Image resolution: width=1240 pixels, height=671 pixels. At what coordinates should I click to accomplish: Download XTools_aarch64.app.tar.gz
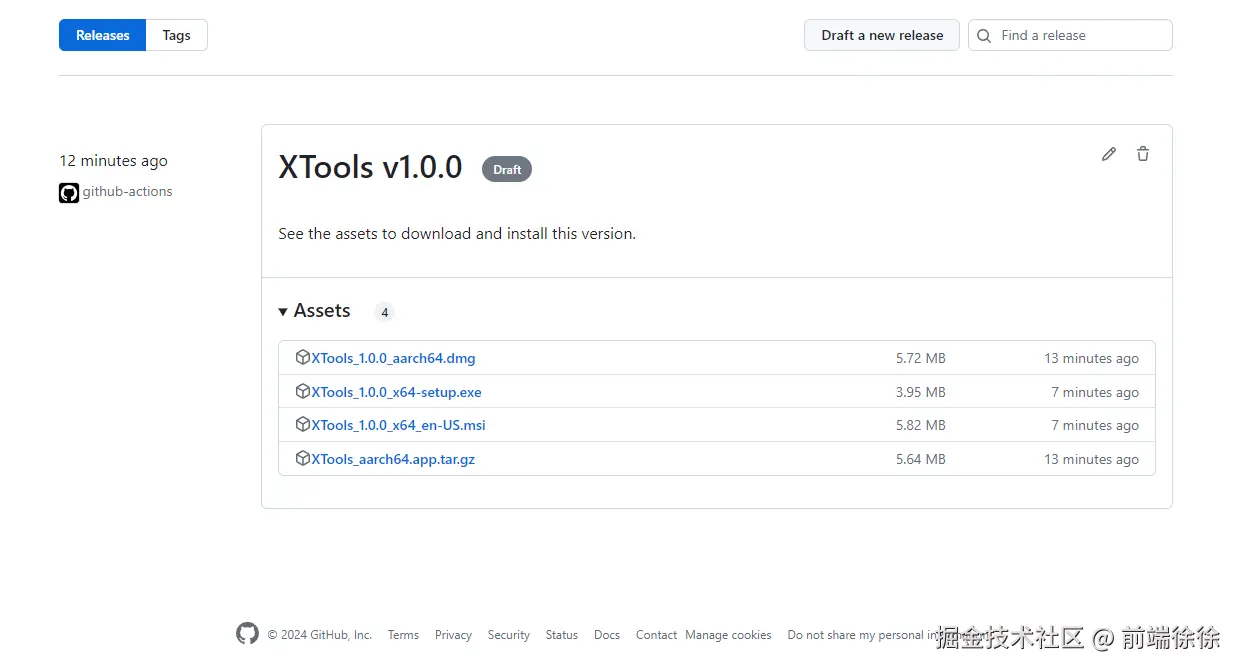(393, 459)
